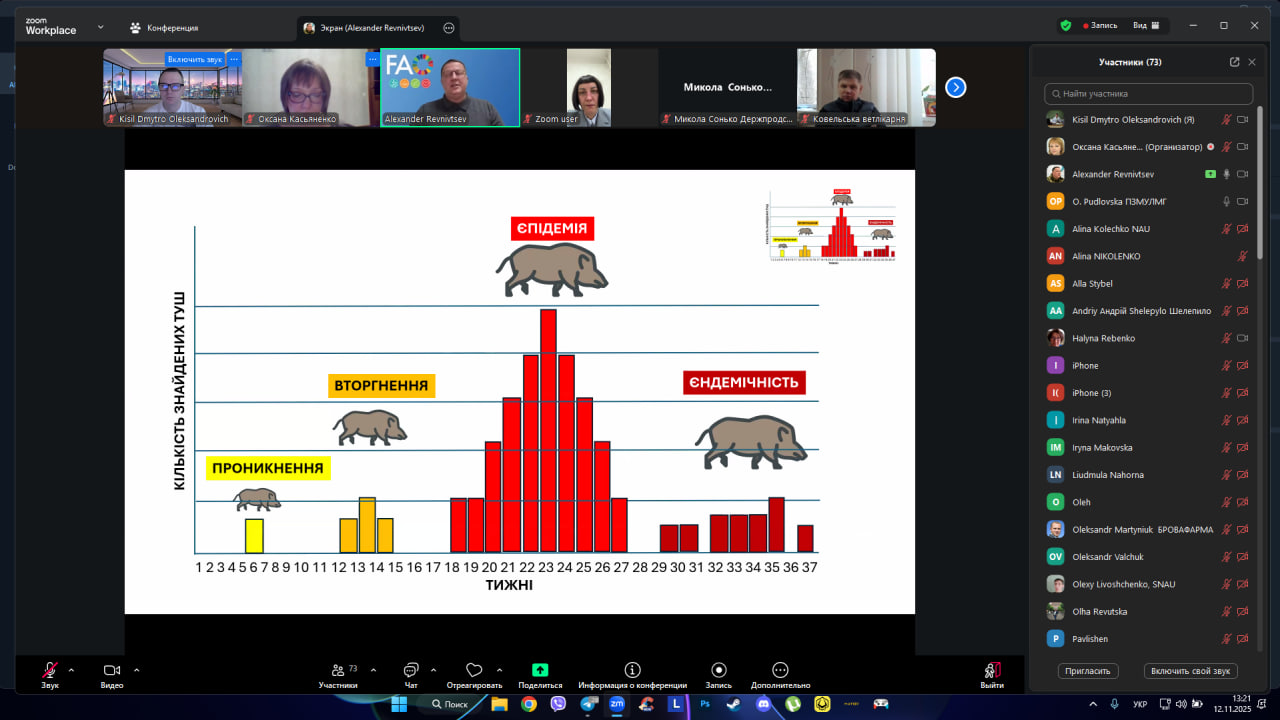1280x720 pixels.
Task: Pop out the Participants panel
Action: click(x=1234, y=62)
